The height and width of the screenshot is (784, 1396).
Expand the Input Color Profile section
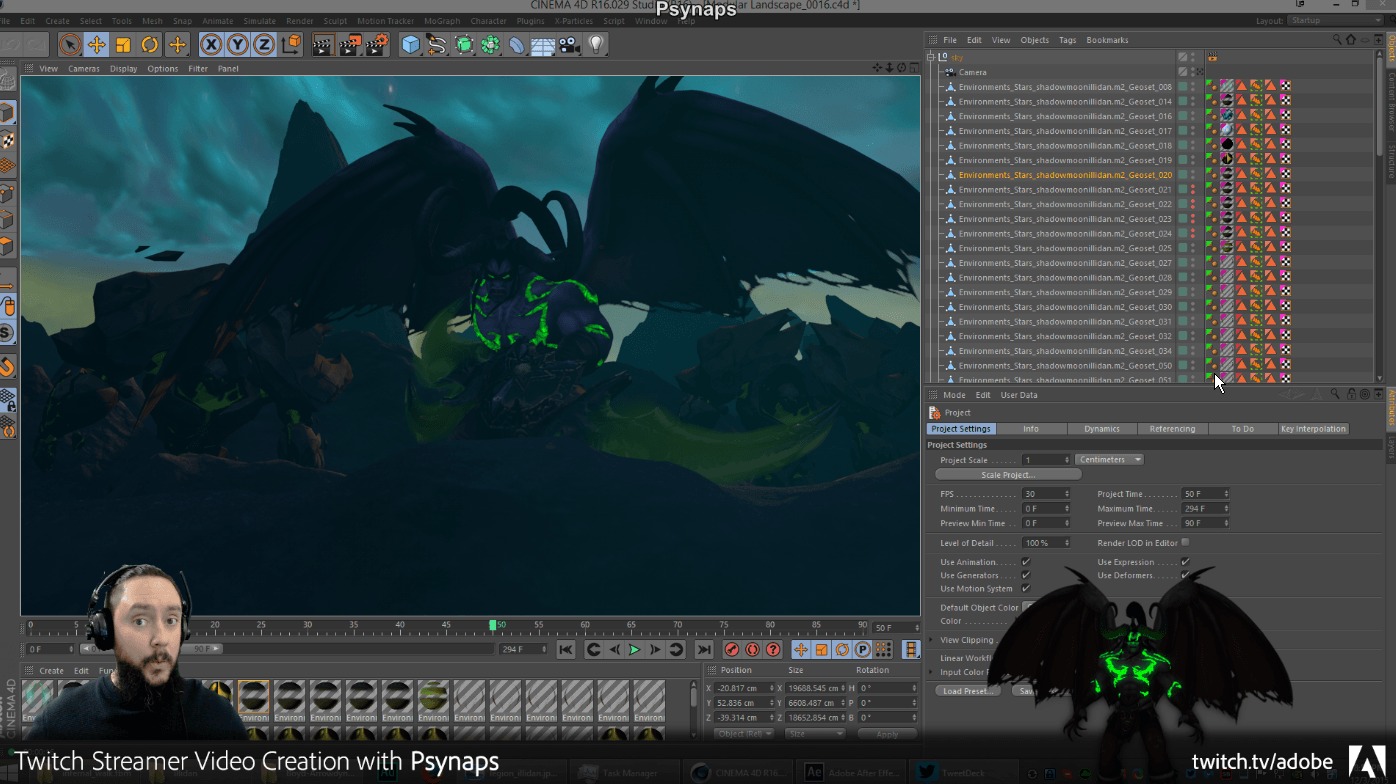[932, 672]
